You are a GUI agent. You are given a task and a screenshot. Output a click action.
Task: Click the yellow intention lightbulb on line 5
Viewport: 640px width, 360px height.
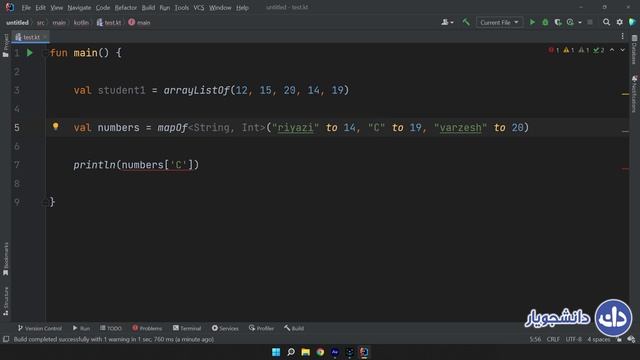pyautogui.click(x=56, y=127)
